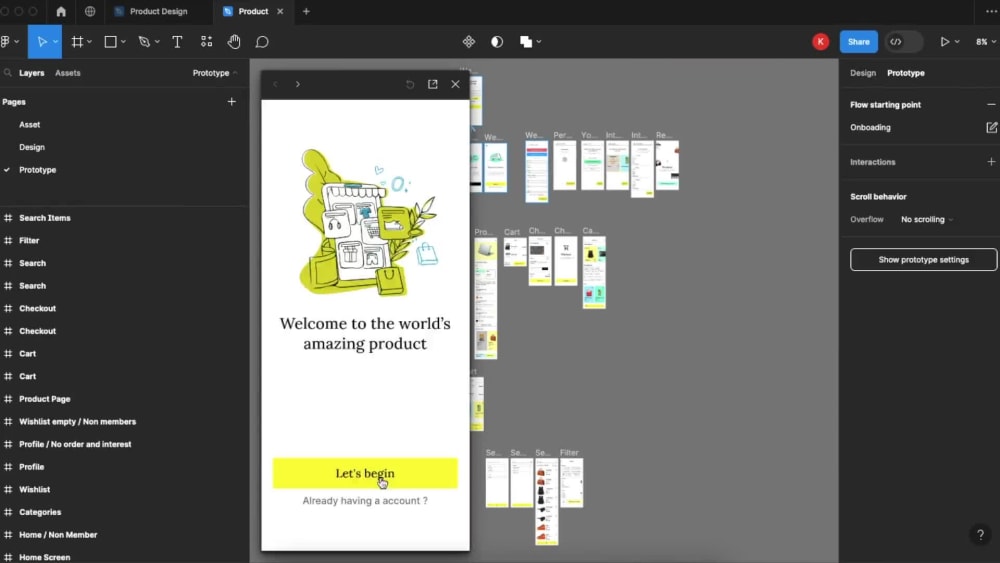Click the Boolean union icon
The image size is (1000, 563).
point(526,41)
